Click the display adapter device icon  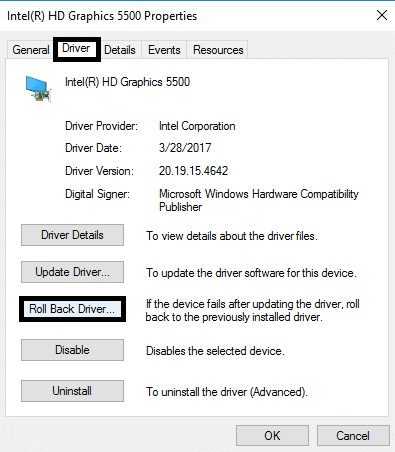tap(38, 89)
